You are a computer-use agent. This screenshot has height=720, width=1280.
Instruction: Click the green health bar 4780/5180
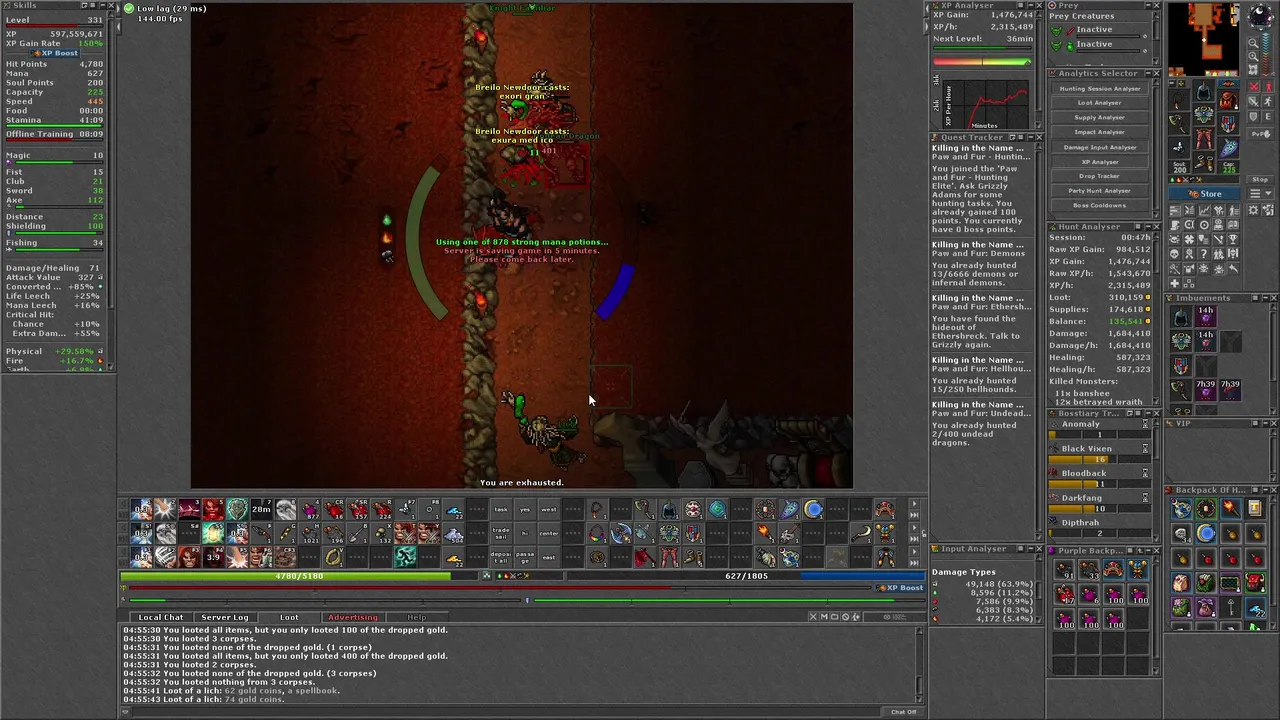pos(301,576)
